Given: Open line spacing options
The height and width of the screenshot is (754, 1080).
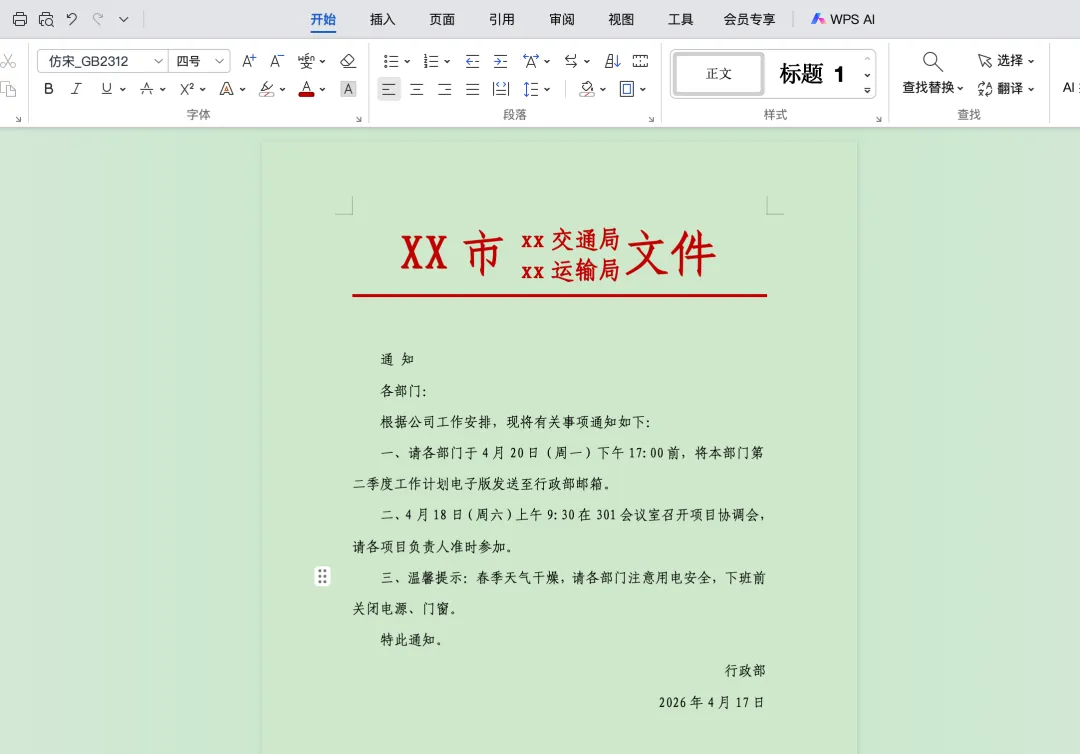Looking at the screenshot, I should (x=530, y=89).
